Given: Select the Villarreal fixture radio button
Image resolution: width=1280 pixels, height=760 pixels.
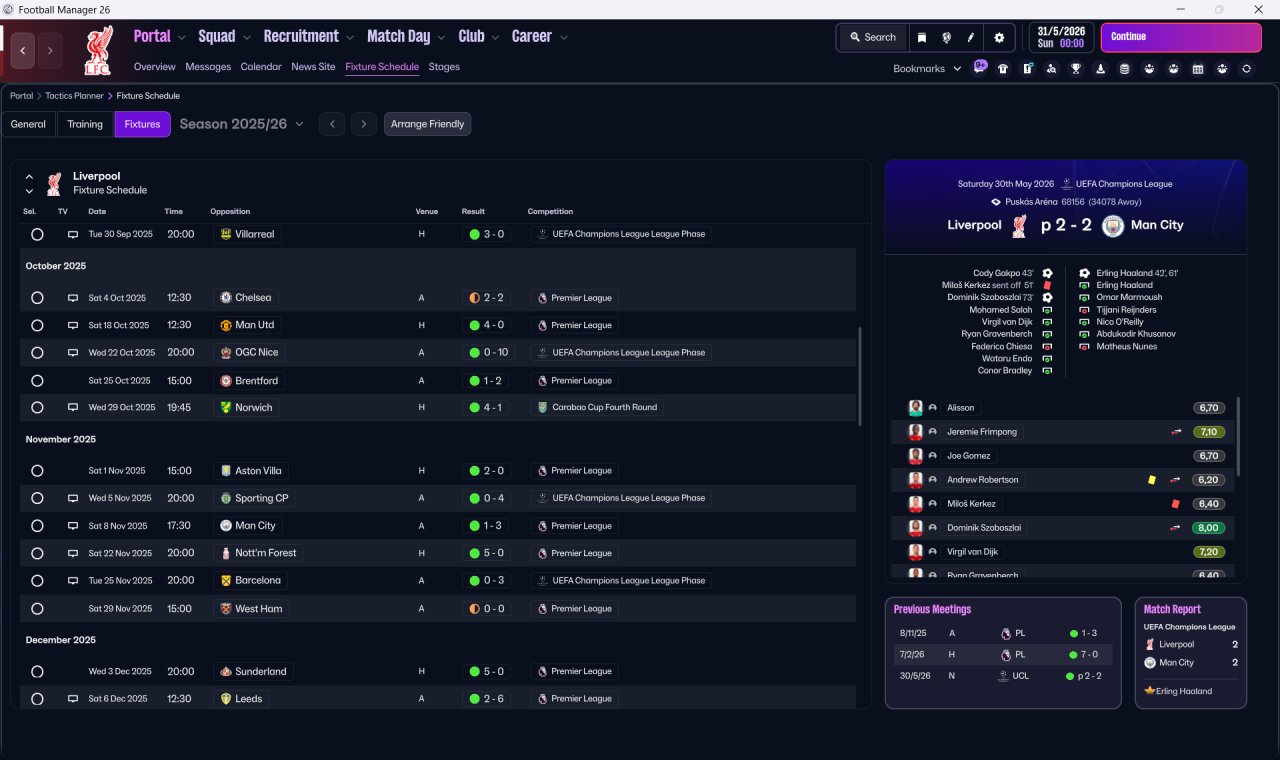Looking at the screenshot, I should click(x=37, y=234).
